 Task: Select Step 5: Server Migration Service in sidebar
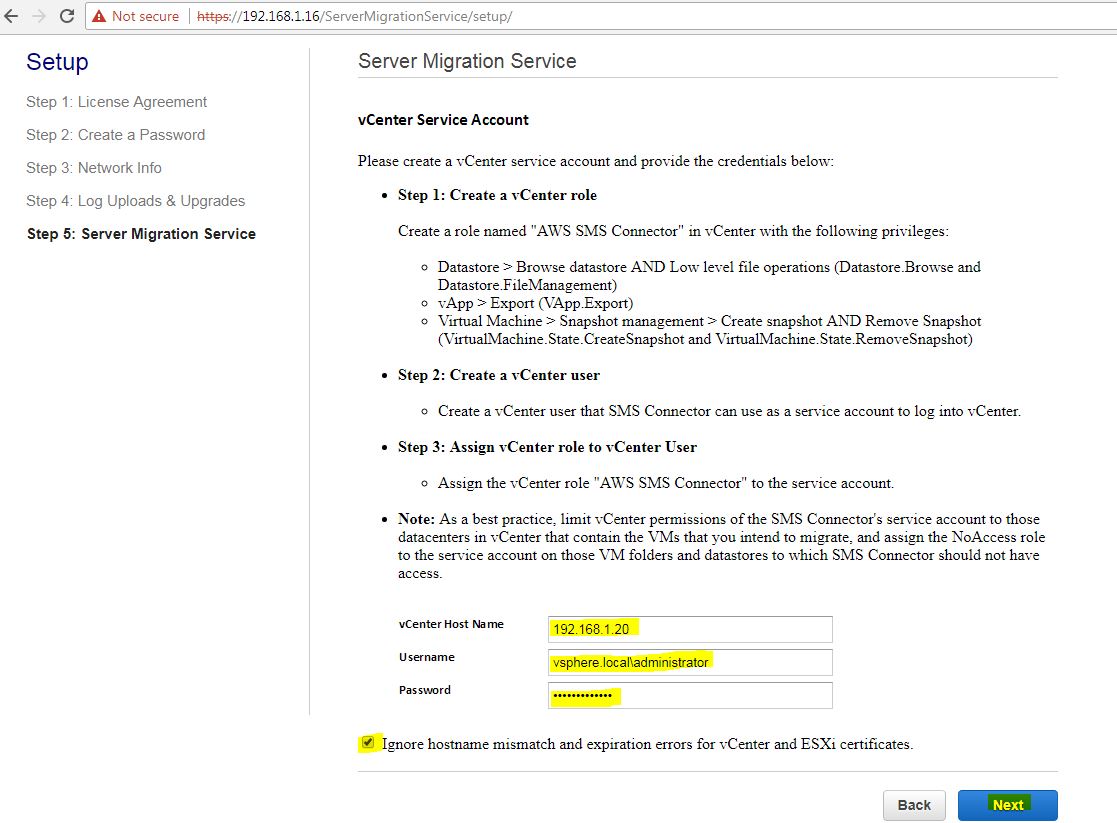[x=141, y=234]
